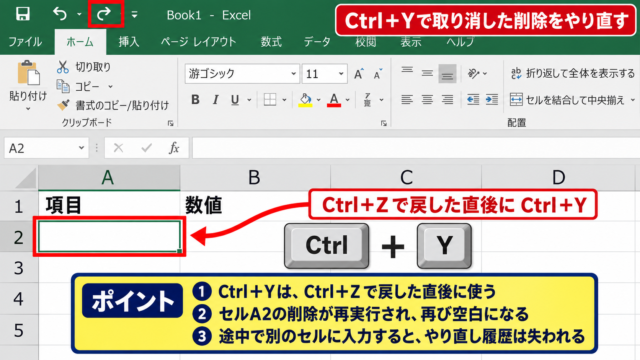This screenshot has height=360, width=640.
Task: Click the Undo arrow icon
Action: 60,14
